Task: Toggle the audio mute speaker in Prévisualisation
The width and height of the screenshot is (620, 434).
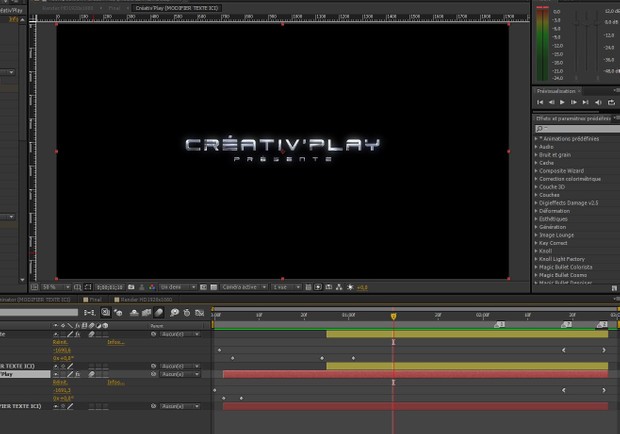Action: pos(598,102)
